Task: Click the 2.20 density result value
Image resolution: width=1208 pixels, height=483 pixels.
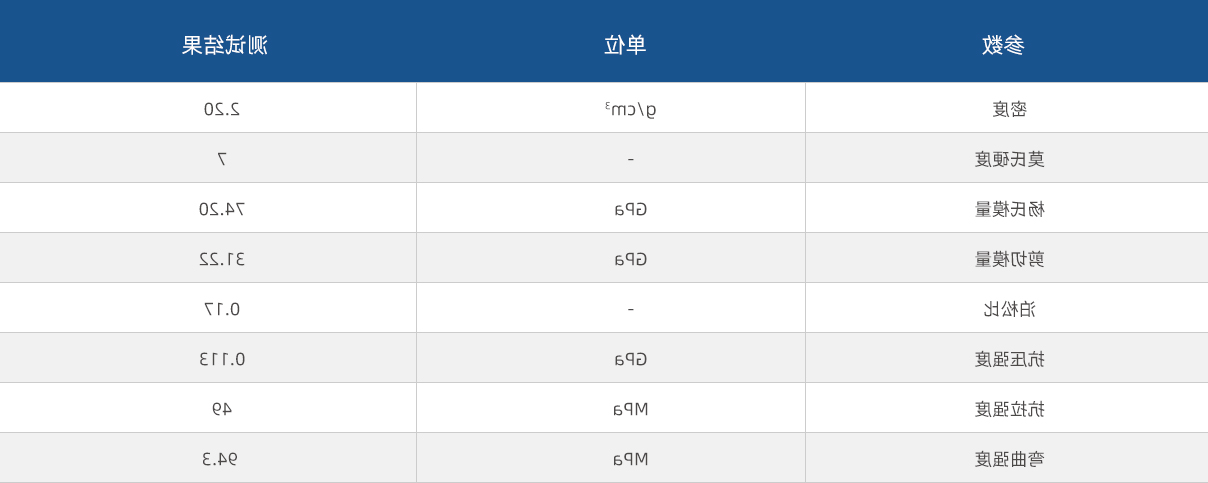Action: pos(222,109)
